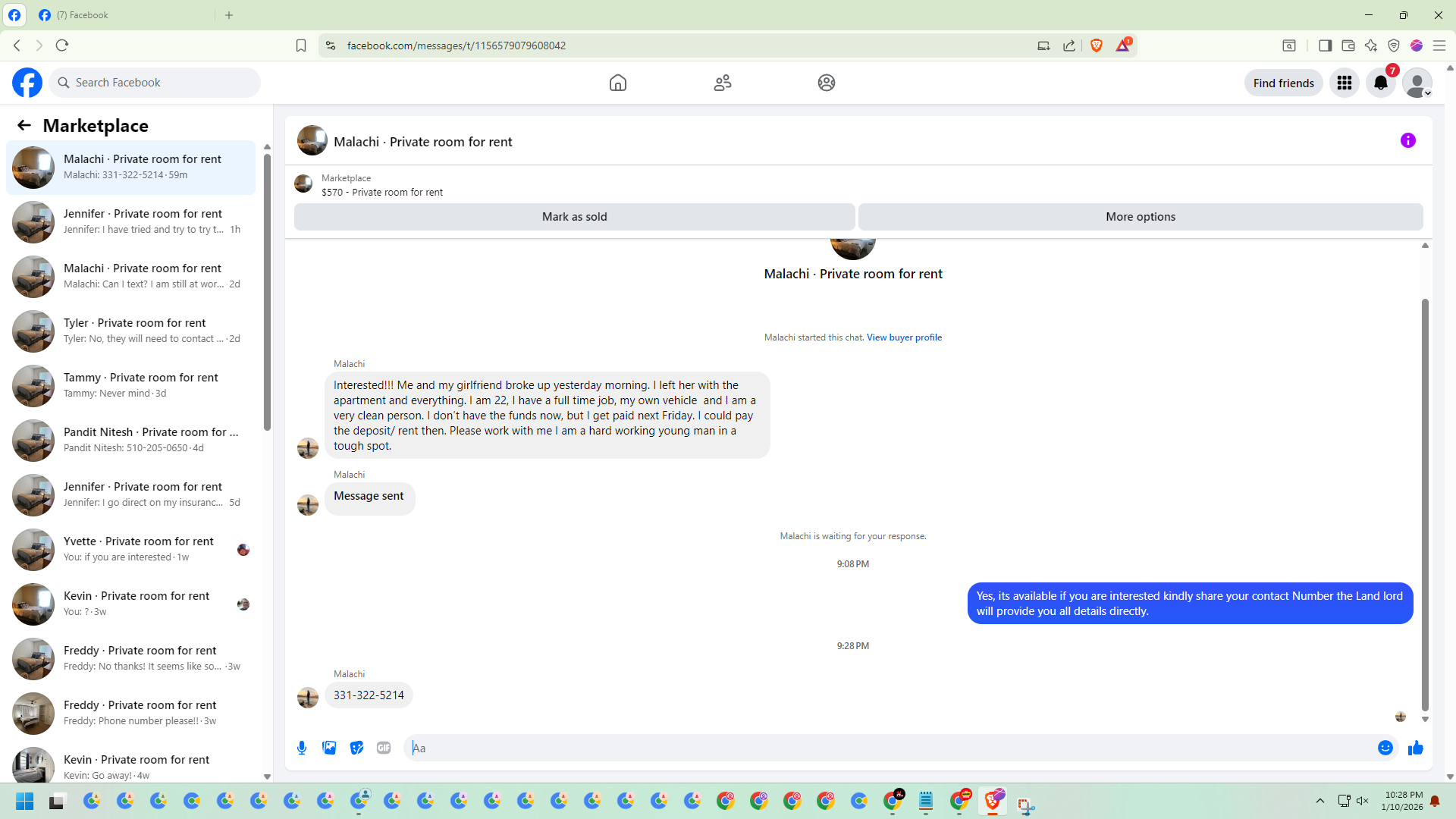1456x819 pixels.
Task: Click the voice clip microphone icon
Action: [302, 748]
